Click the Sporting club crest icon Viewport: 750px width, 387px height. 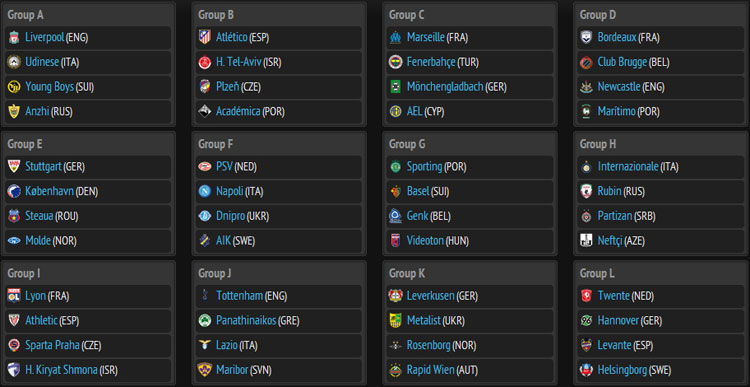click(395, 166)
